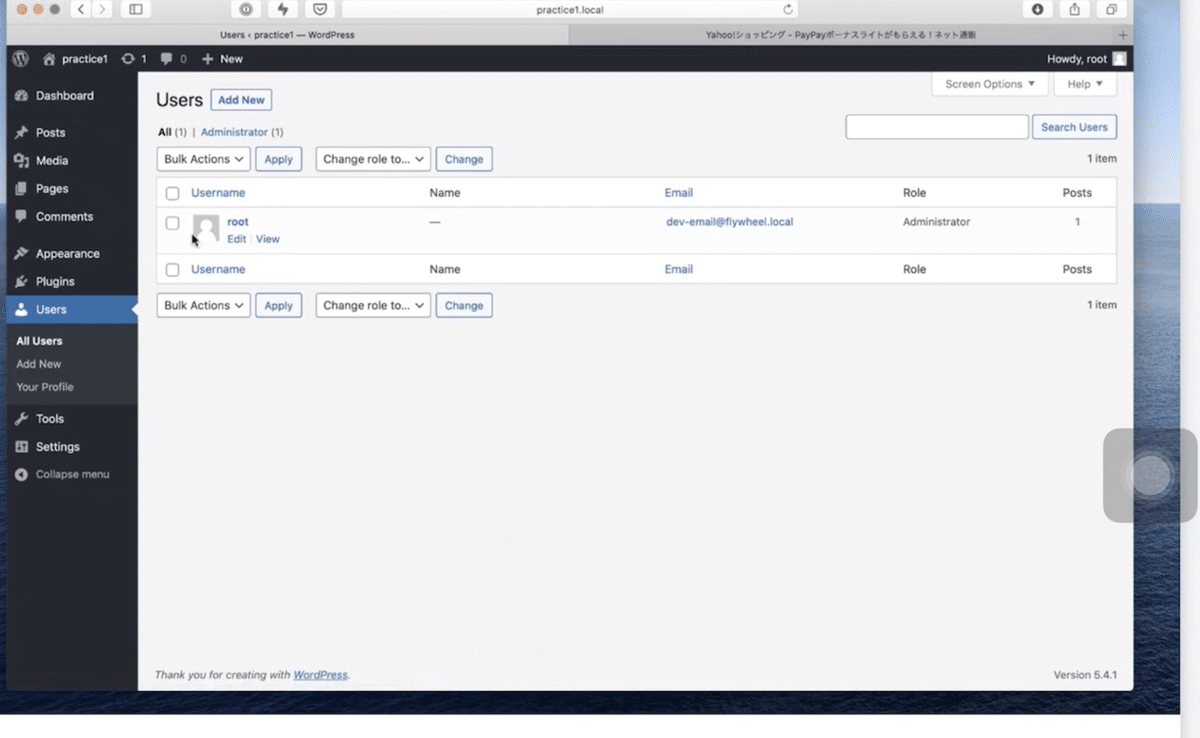The image size is (1200, 738).
Task: Check select-all box in table footer
Action: pos(173,270)
